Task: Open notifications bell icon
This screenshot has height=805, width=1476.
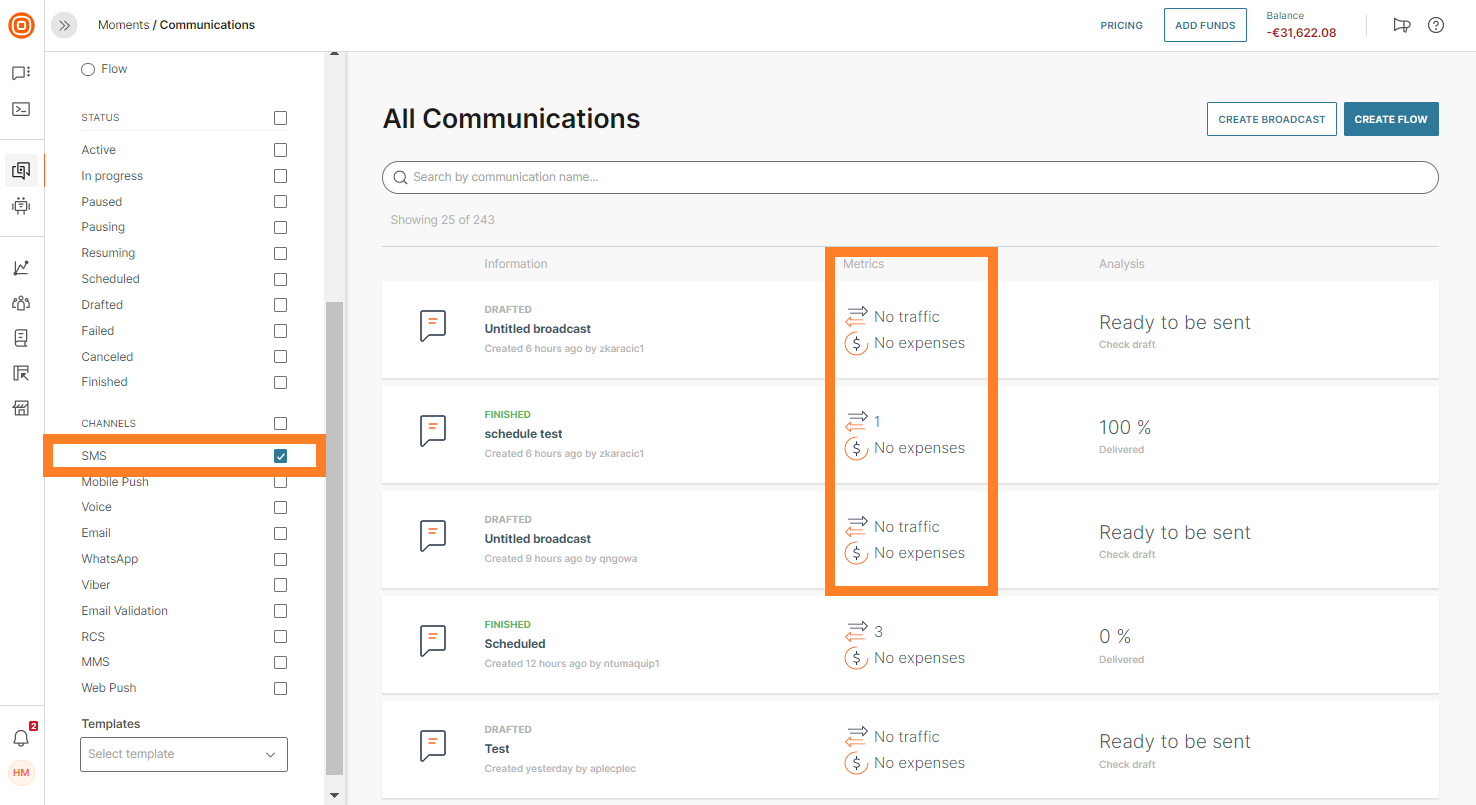Action: click(21, 738)
